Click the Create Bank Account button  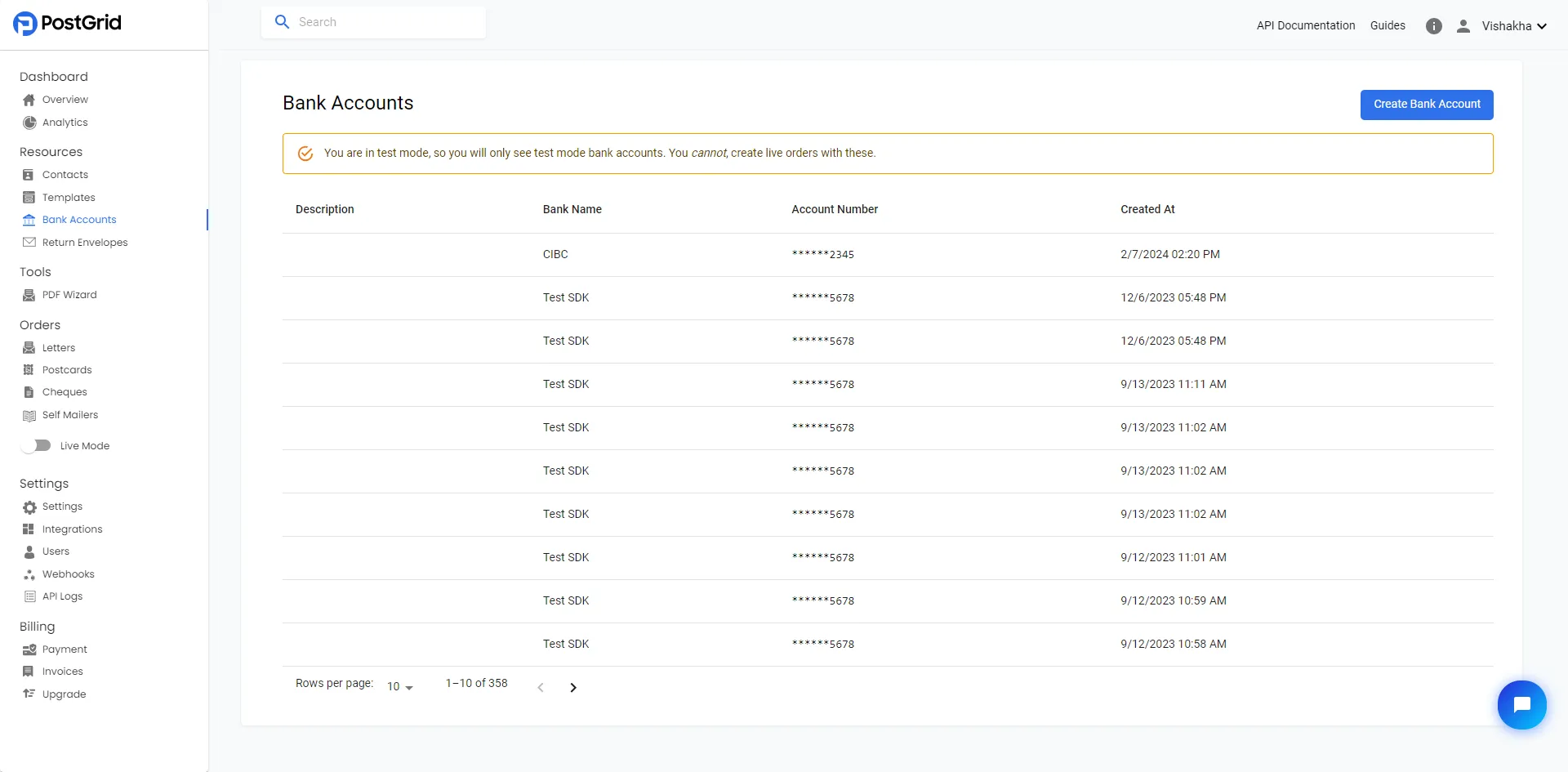click(1427, 105)
